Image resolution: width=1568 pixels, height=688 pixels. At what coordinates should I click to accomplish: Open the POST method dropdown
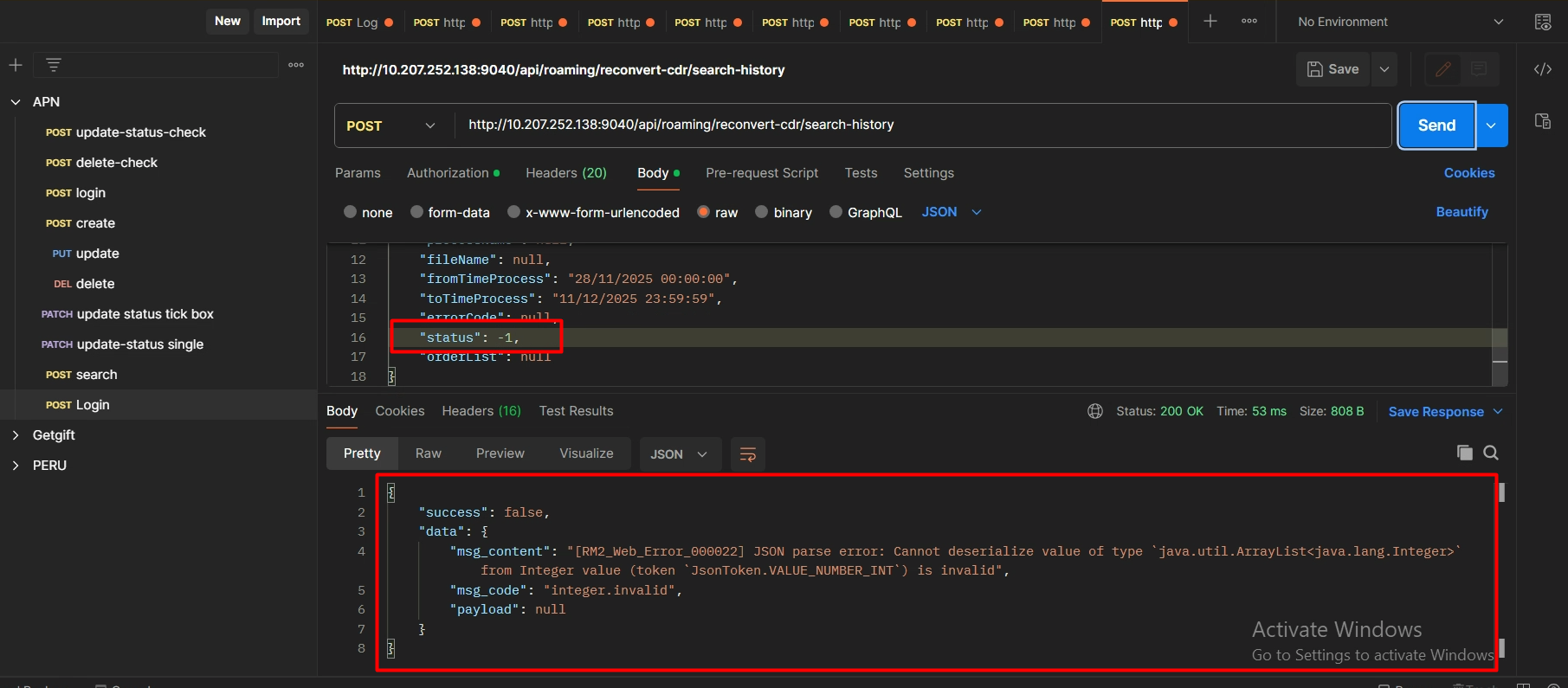tap(392, 125)
